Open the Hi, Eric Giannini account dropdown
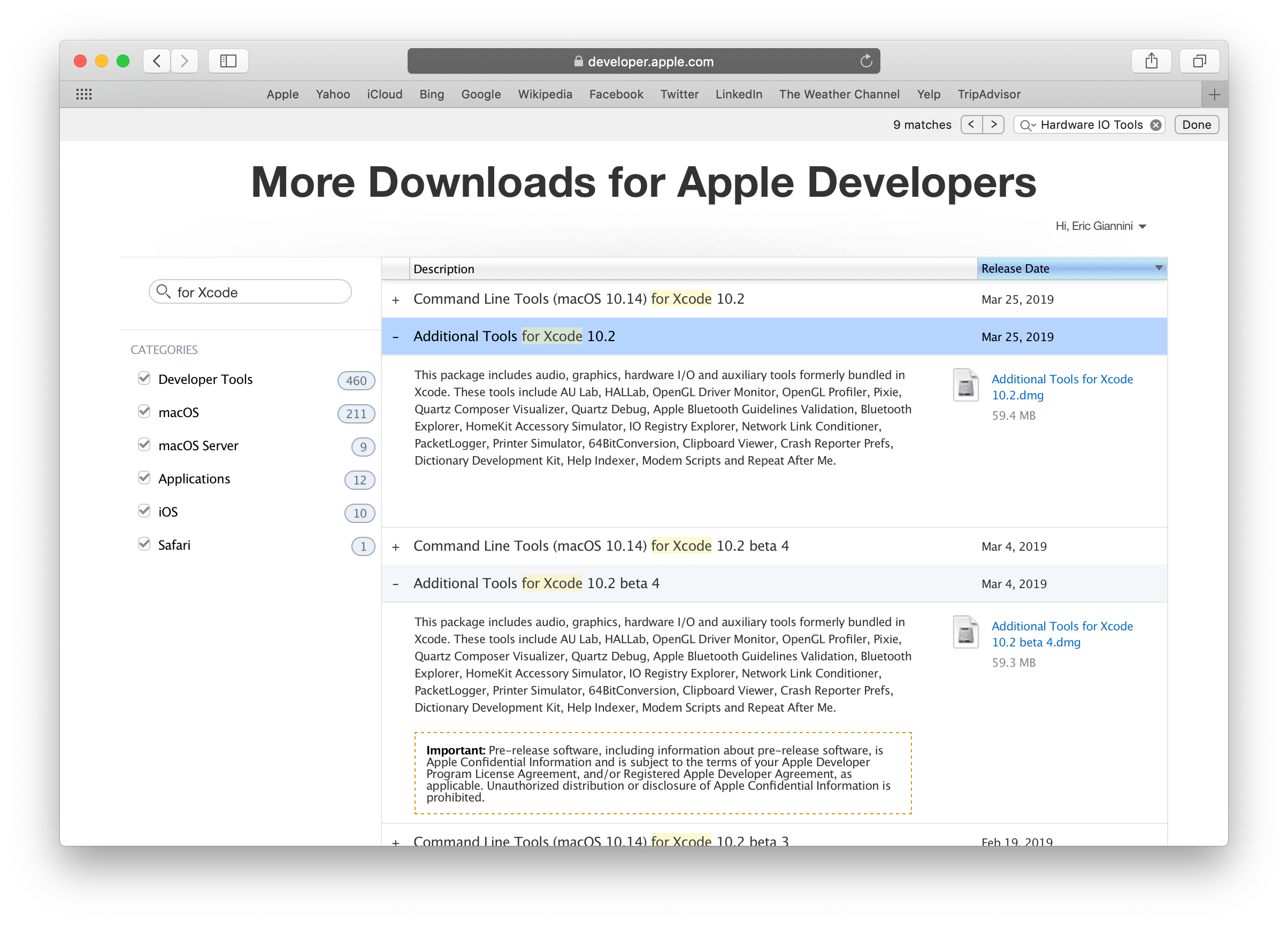The image size is (1288, 925). (1101, 226)
